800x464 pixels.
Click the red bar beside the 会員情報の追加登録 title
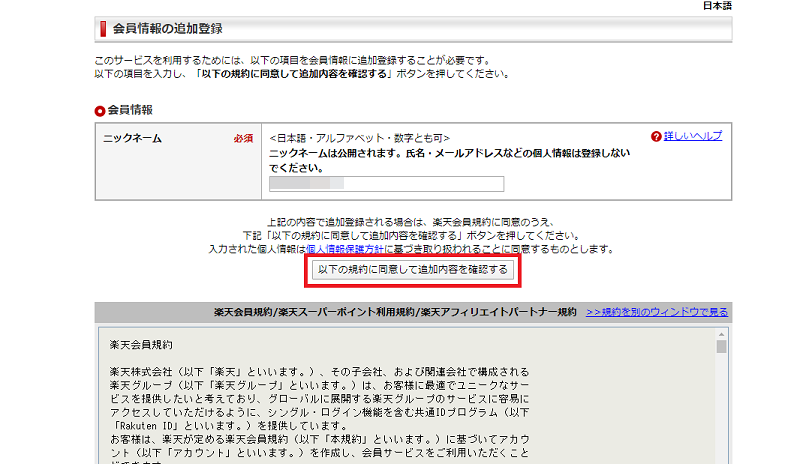[x=102, y=28]
